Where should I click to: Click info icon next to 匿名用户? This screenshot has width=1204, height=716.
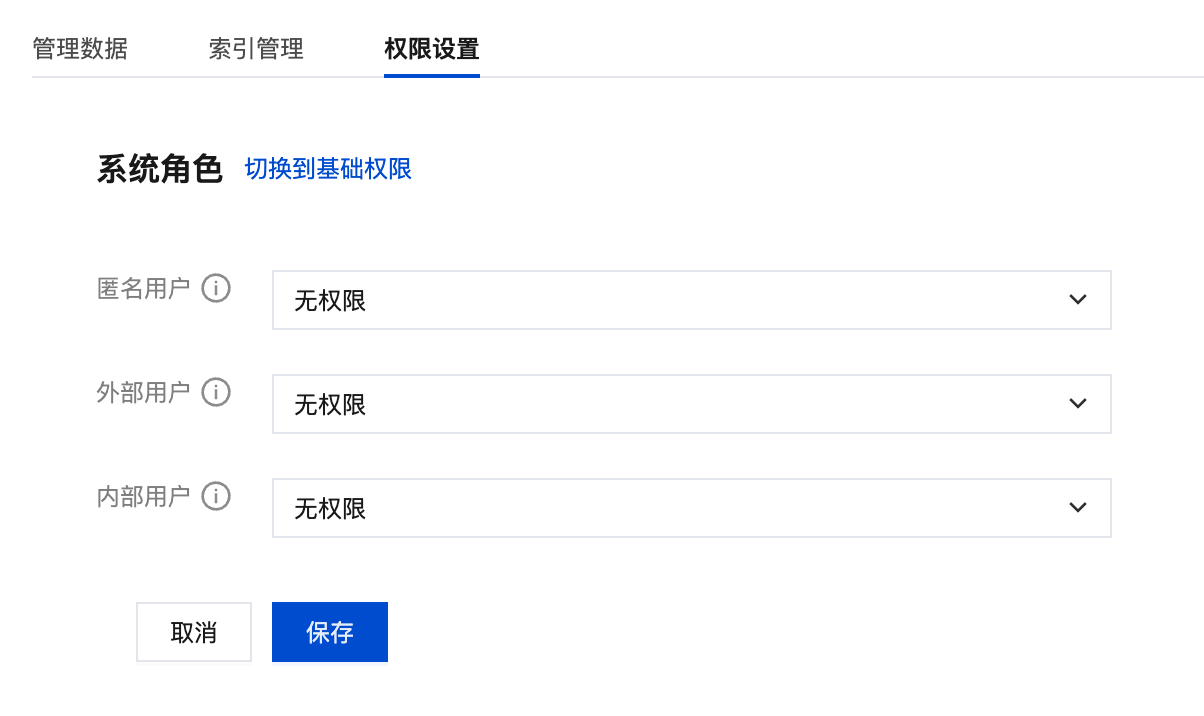pyautogui.click(x=216, y=289)
